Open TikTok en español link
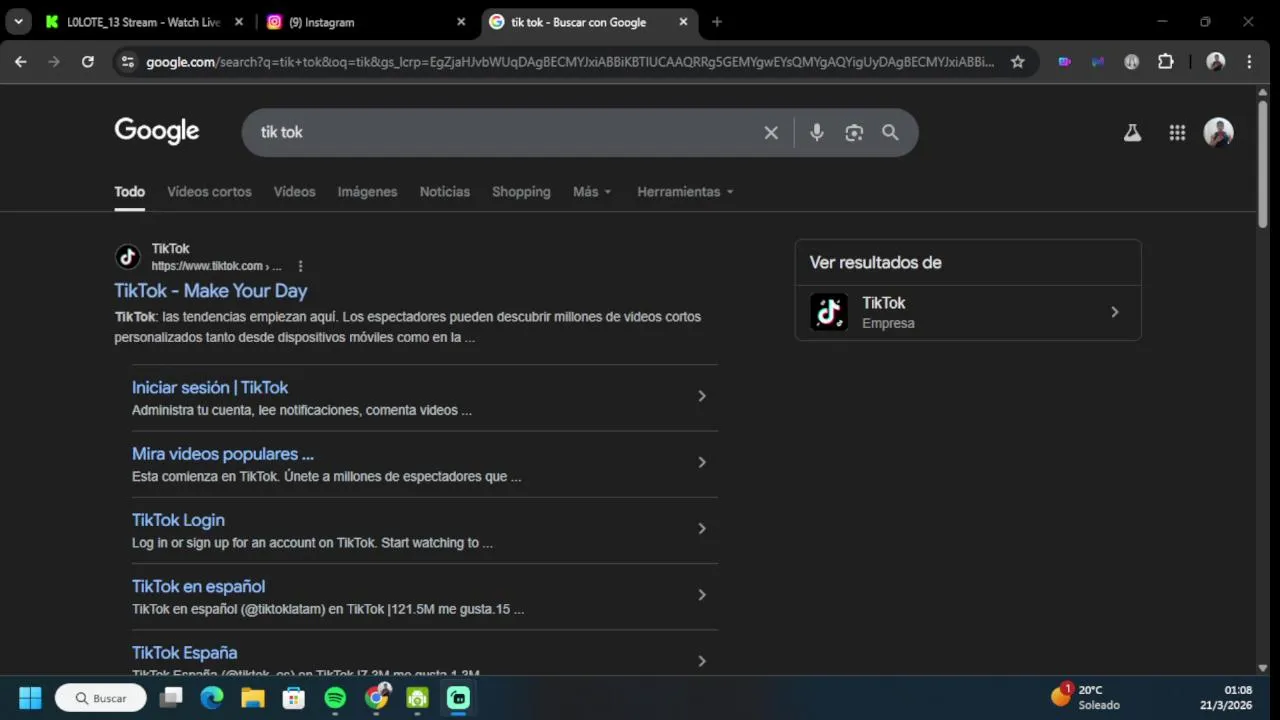The width and height of the screenshot is (1280, 720). [x=198, y=587]
